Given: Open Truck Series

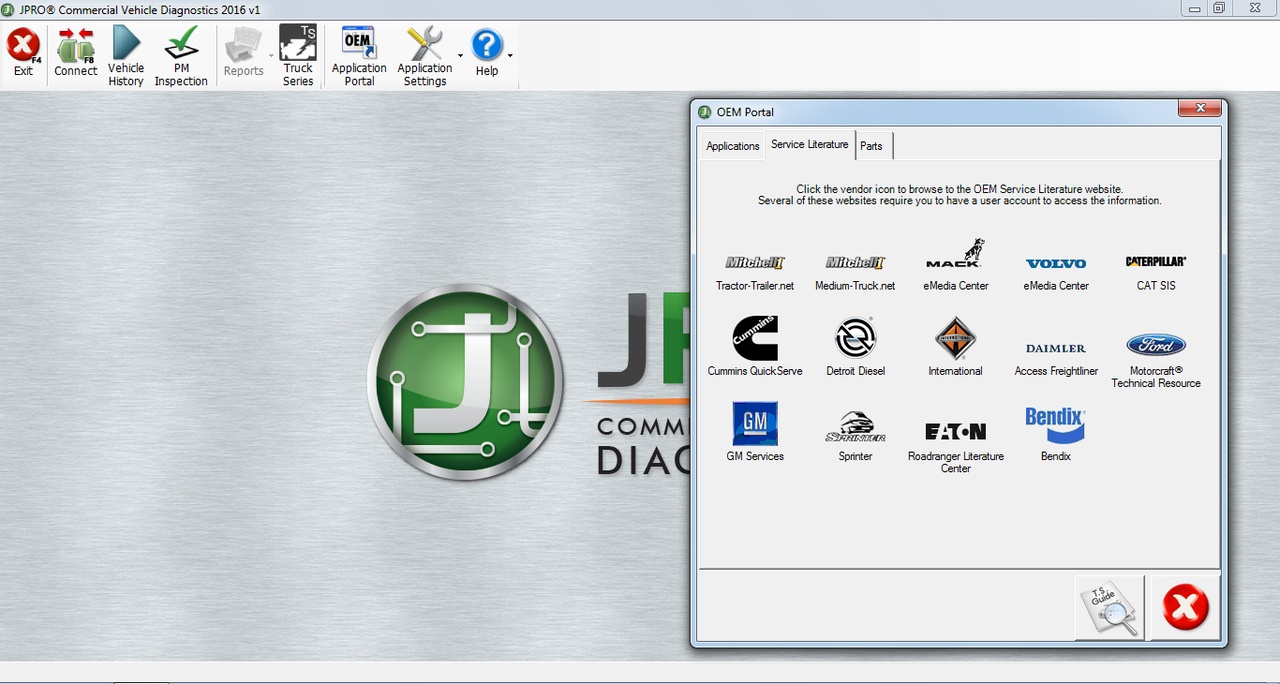Looking at the screenshot, I should point(298,56).
